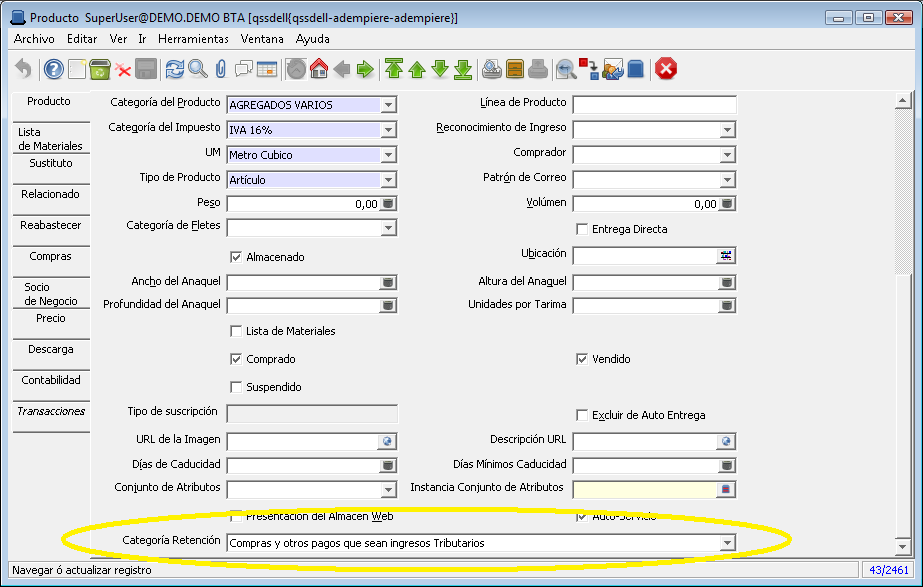The height and width of the screenshot is (587, 923).
Task: Toggle the Entrega Directa checkbox
Action: [x=582, y=229]
